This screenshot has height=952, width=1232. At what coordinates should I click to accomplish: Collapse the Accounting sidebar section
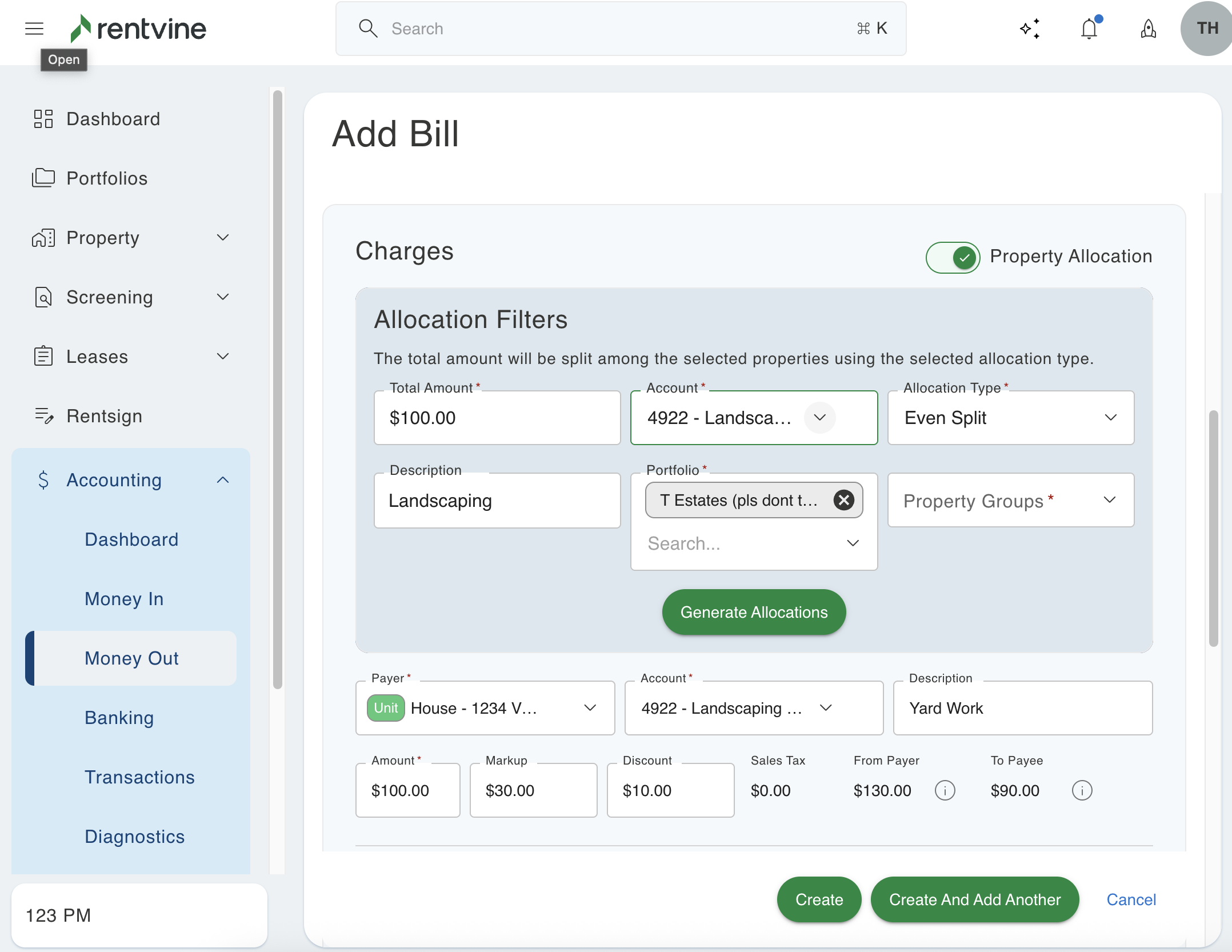[x=223, y=480]
